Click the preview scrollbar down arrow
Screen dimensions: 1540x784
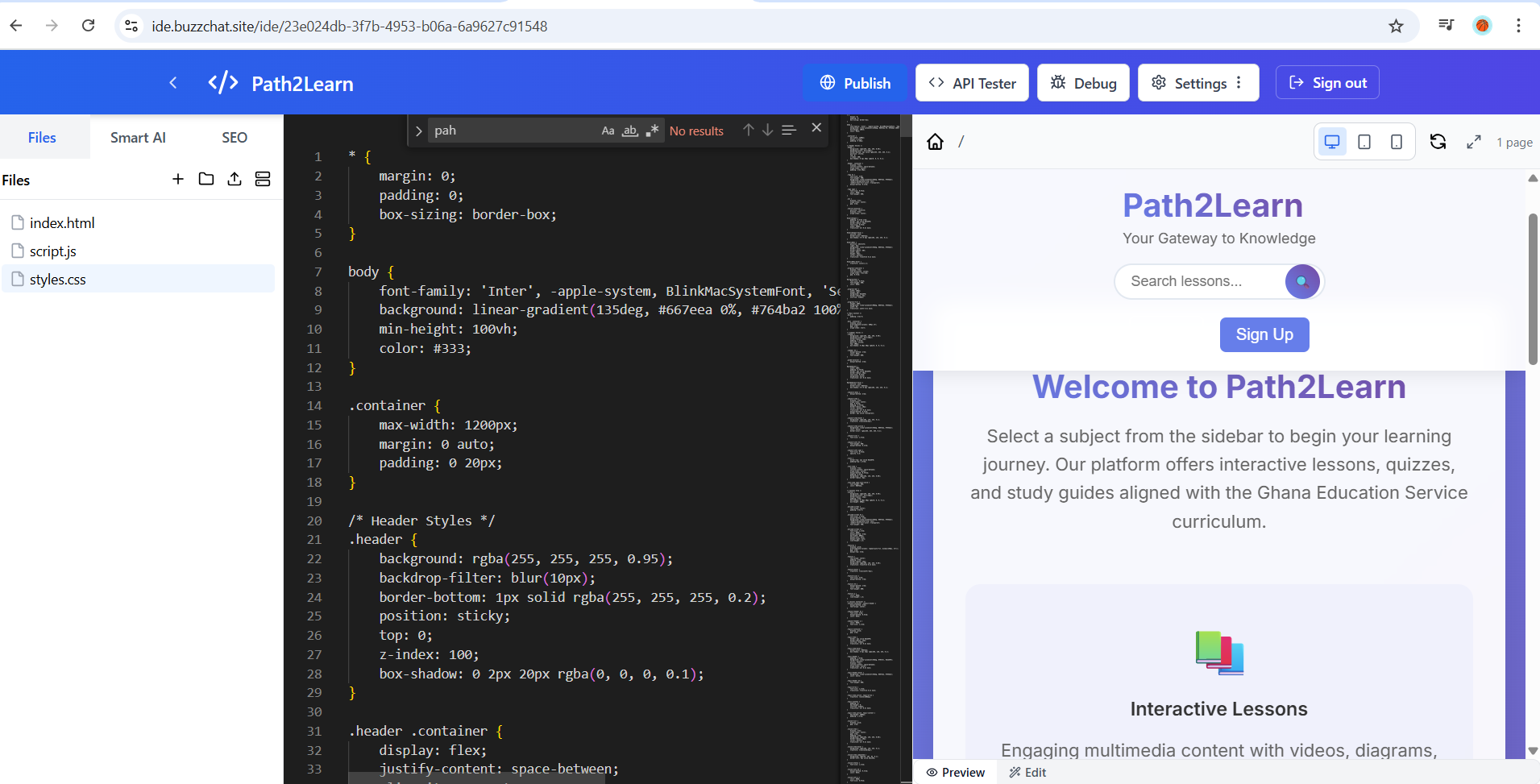tap(1533, 751)
